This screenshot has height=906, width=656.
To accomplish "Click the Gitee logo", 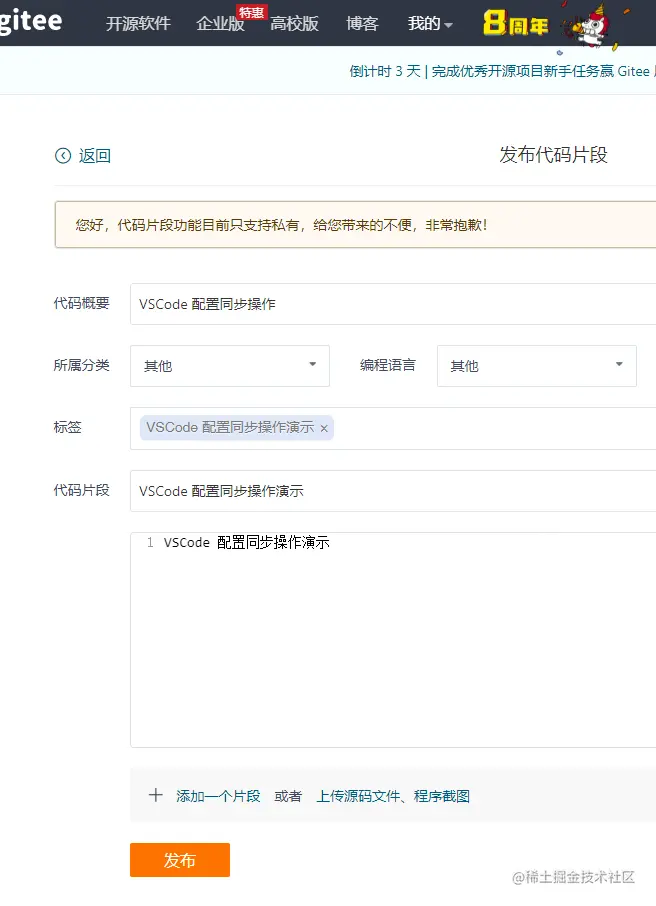I will 31,21.
